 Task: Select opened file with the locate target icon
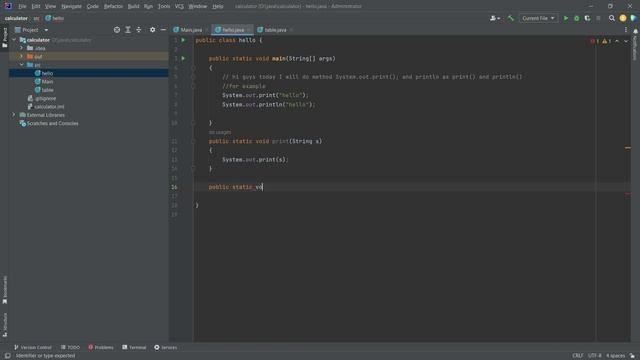pos(117,30)
